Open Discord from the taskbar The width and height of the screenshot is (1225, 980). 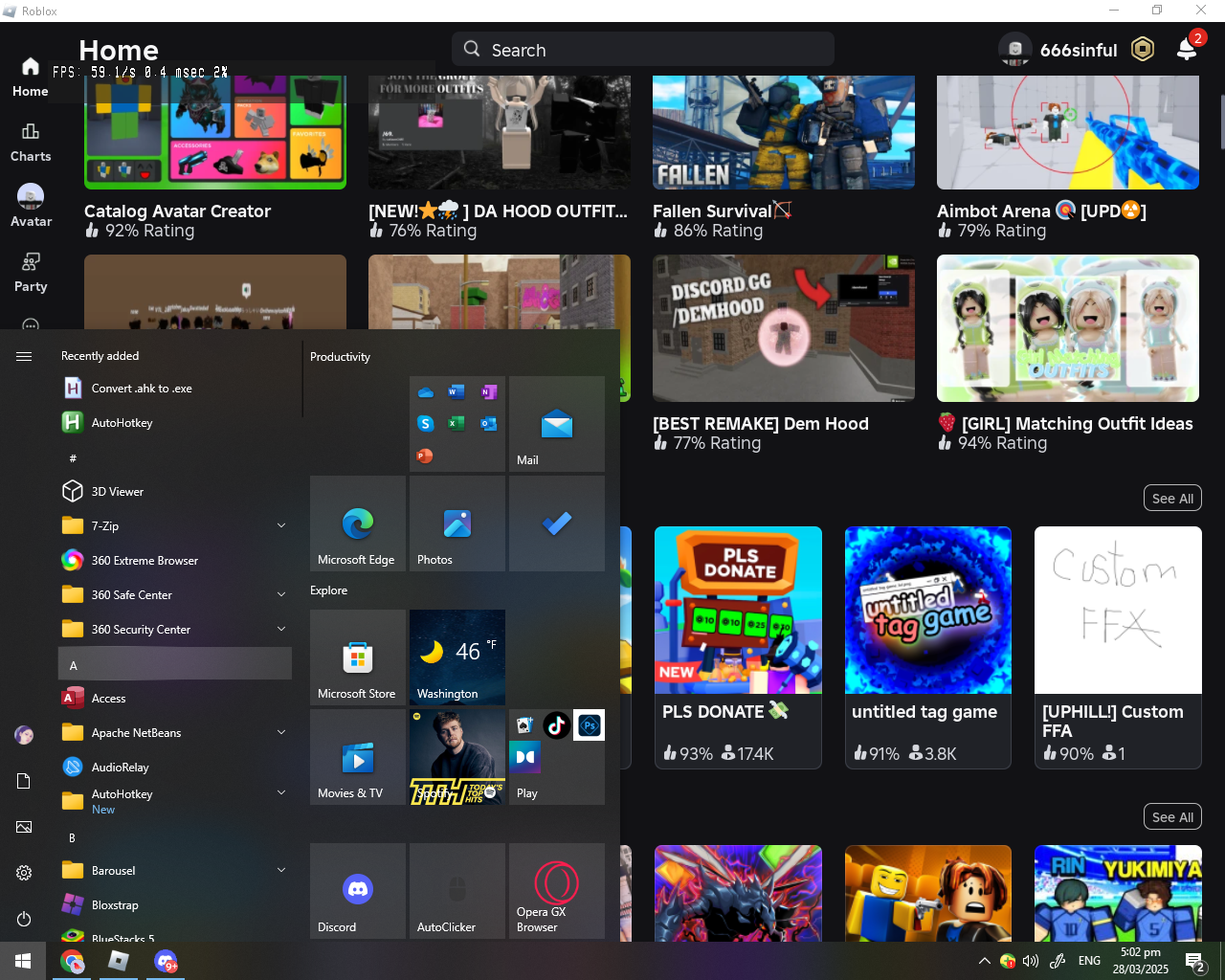[x=167, y=961]
